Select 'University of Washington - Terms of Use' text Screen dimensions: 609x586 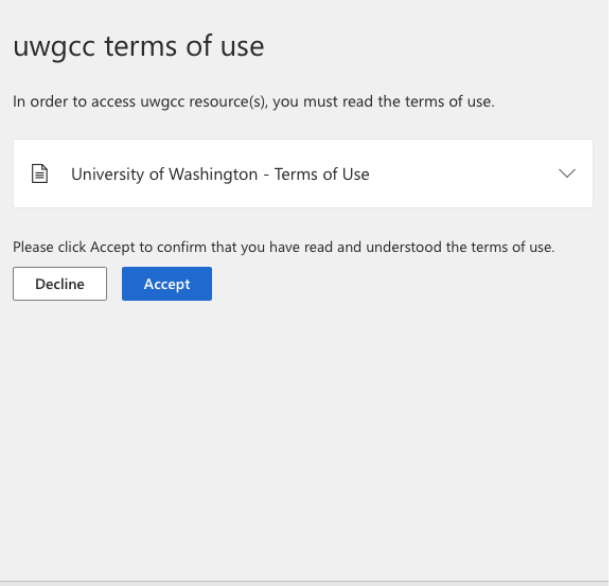220,174
